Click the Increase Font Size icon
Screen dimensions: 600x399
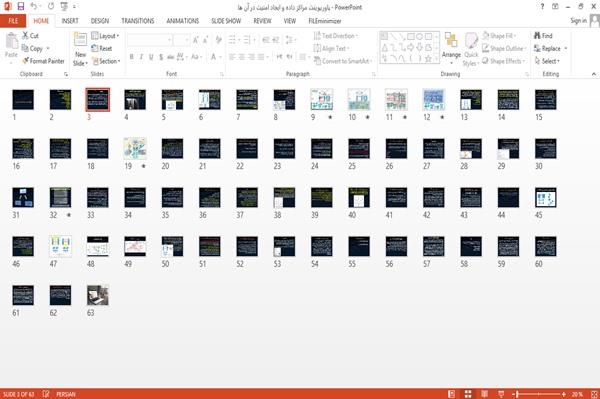(x=196, y=40)
